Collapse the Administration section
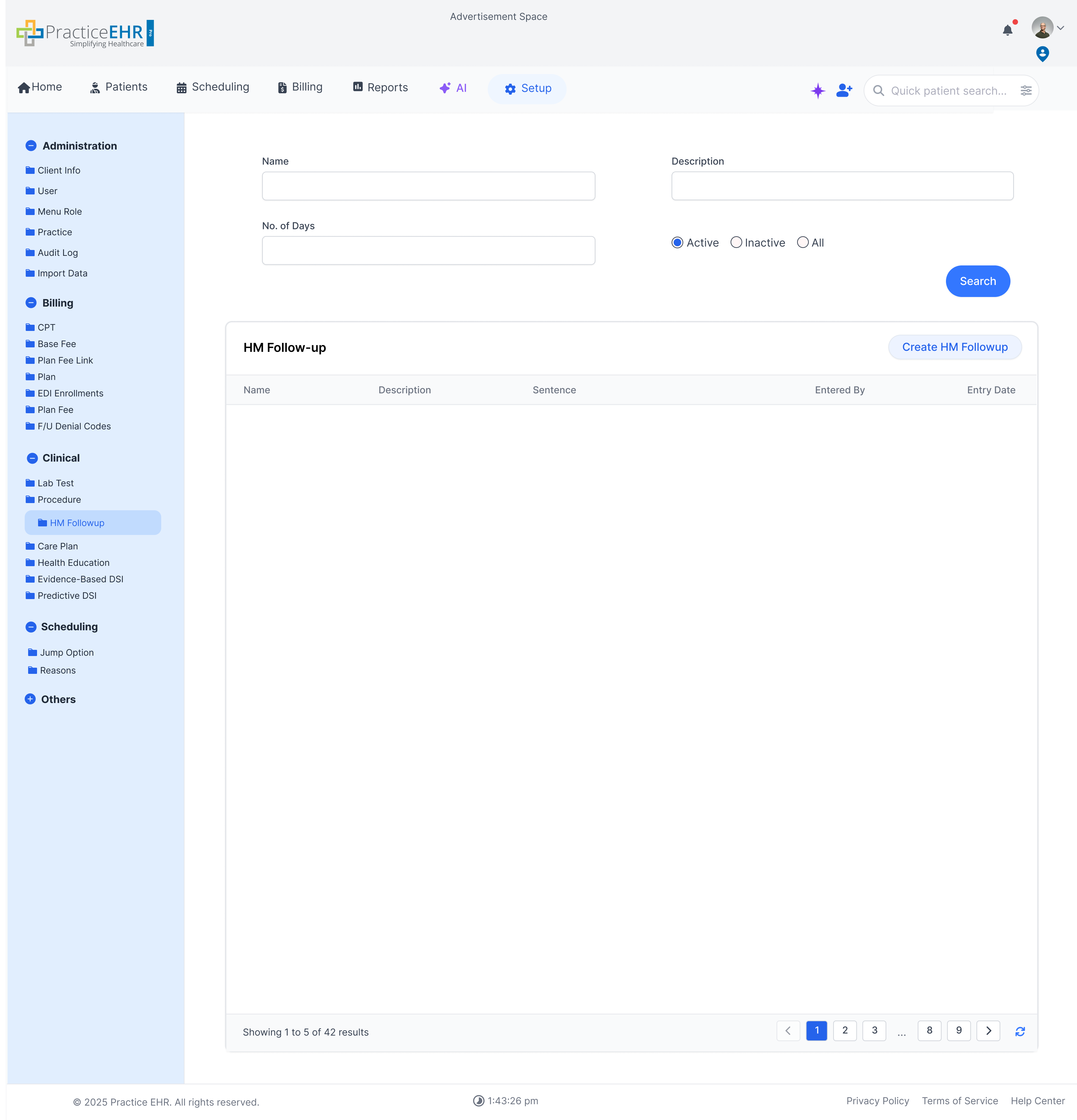1077x1120 pixels. point(31,146)
